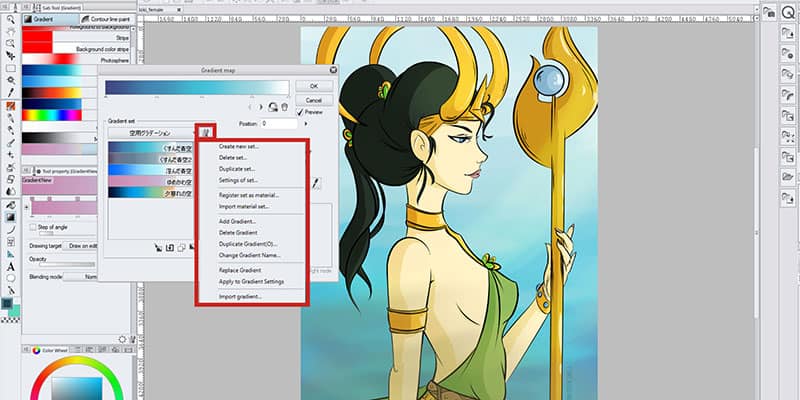Viewport: 800px width, 400px height.
Task: Click the wrench menu icon beside Gradient set
Action: pos(206,132)
